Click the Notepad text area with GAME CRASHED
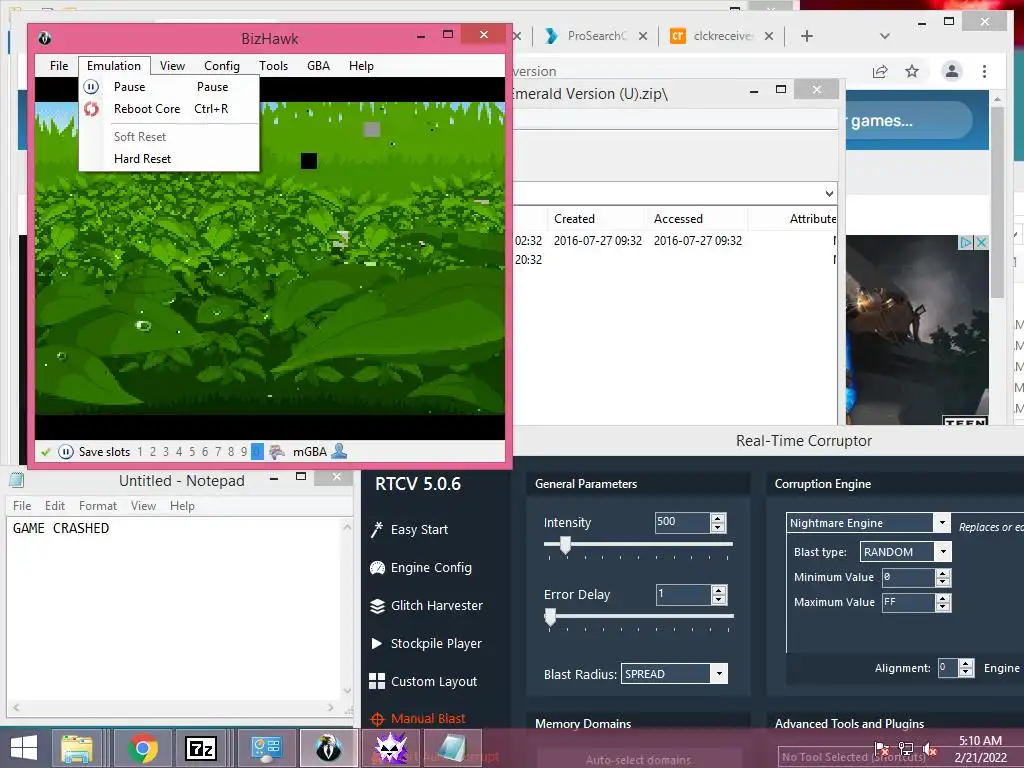1024x768 pixels. tap(174, 609)
